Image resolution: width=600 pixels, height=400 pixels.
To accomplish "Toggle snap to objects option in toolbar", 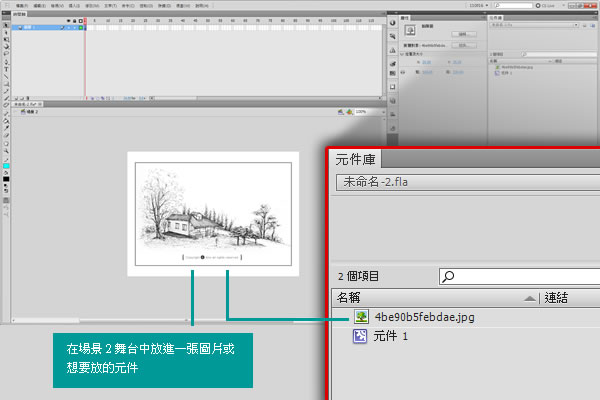I will point(6,200).
